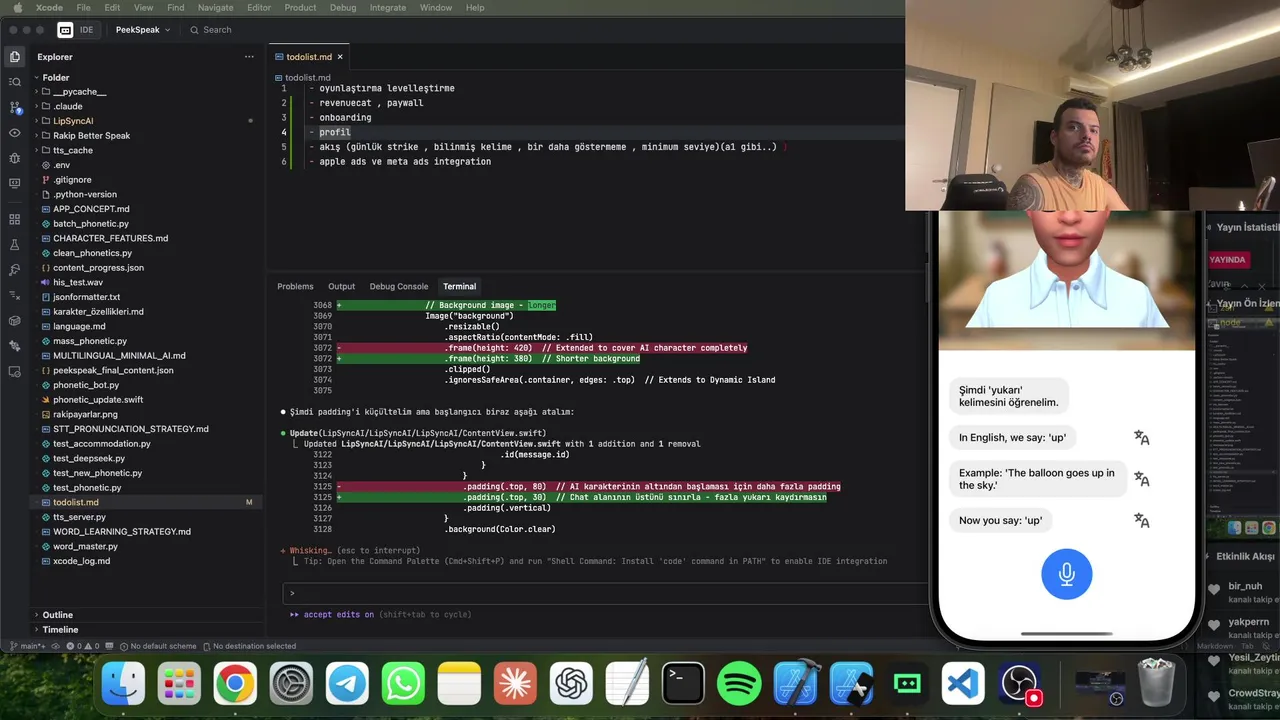Open the File menu

click(83, 7)
